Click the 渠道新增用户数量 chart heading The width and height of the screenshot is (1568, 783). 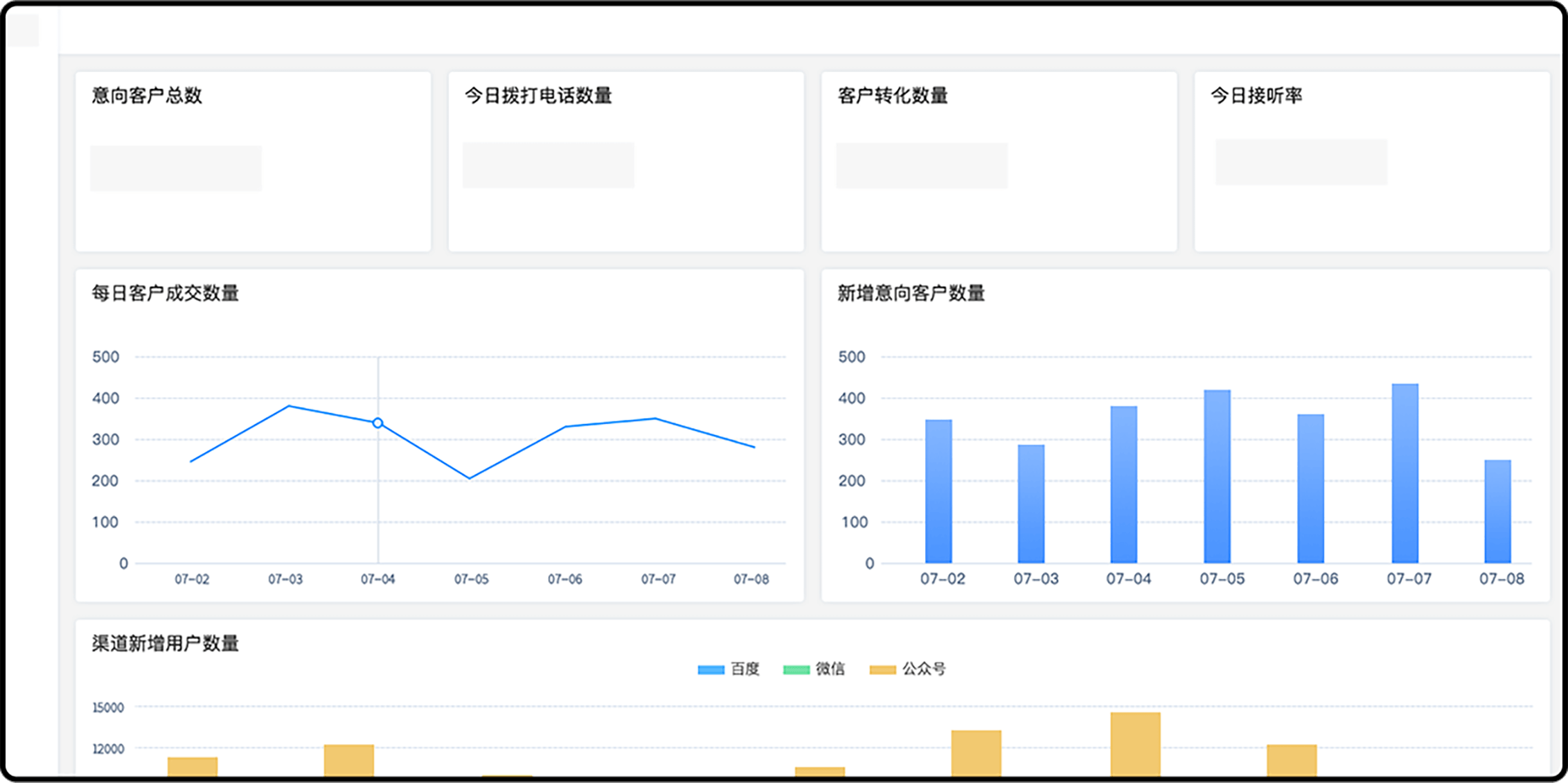click(166, 644)
